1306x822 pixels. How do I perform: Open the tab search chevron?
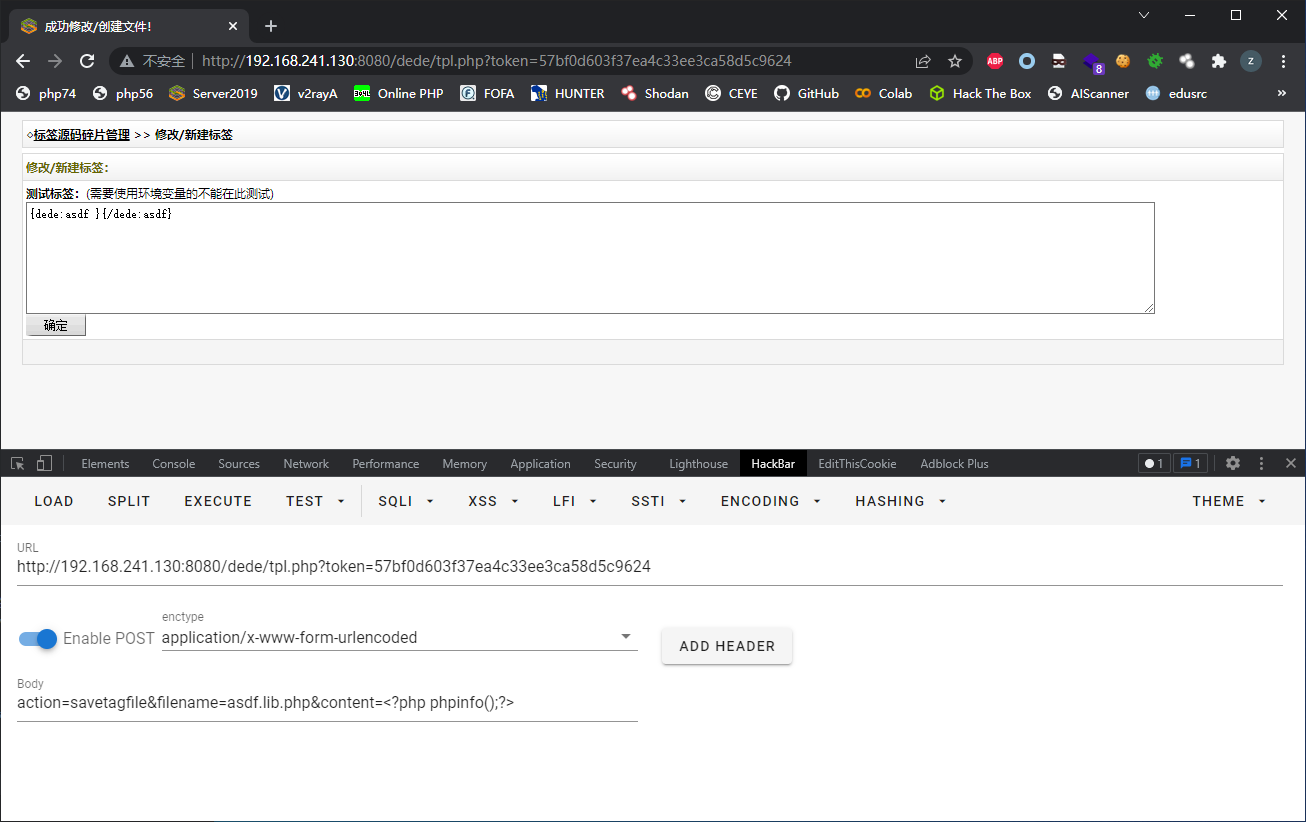1144,15
